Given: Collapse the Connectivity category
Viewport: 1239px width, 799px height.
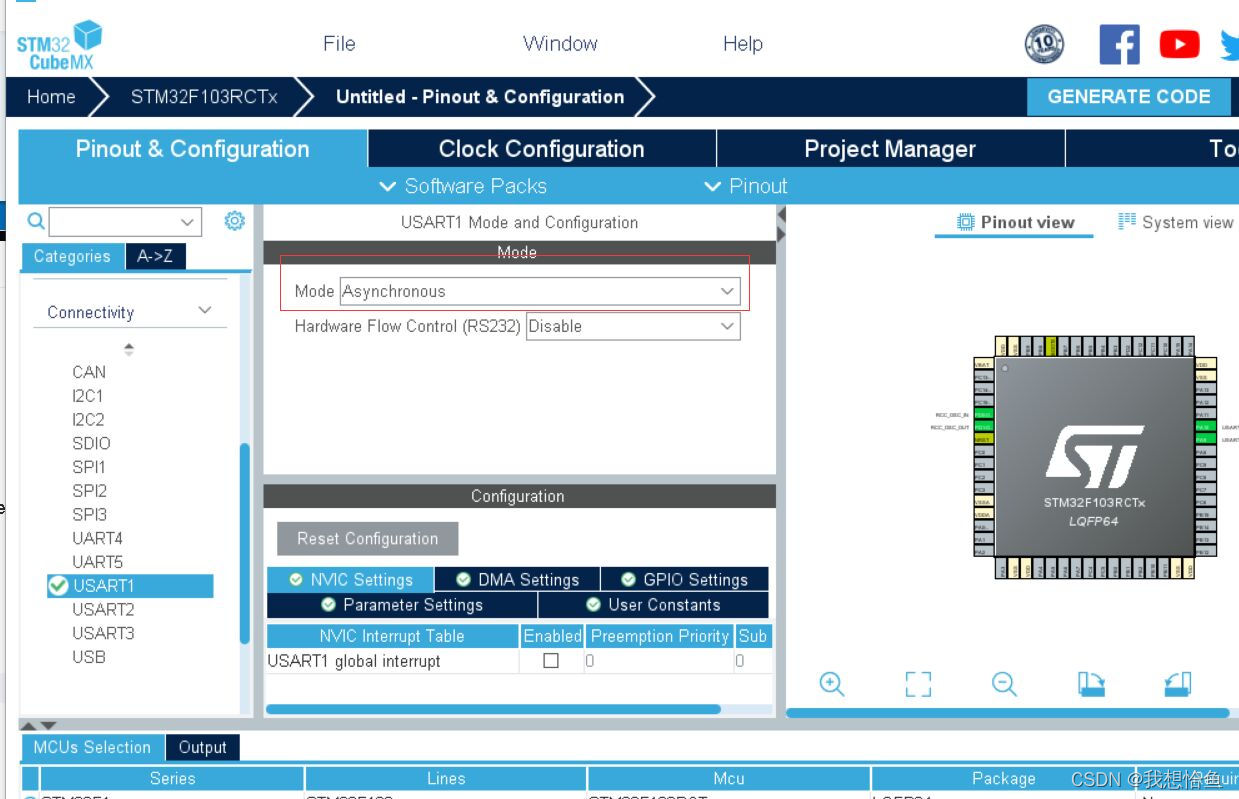Looking at the screenshot, I should pyautogui.click(x=204, y=311).
